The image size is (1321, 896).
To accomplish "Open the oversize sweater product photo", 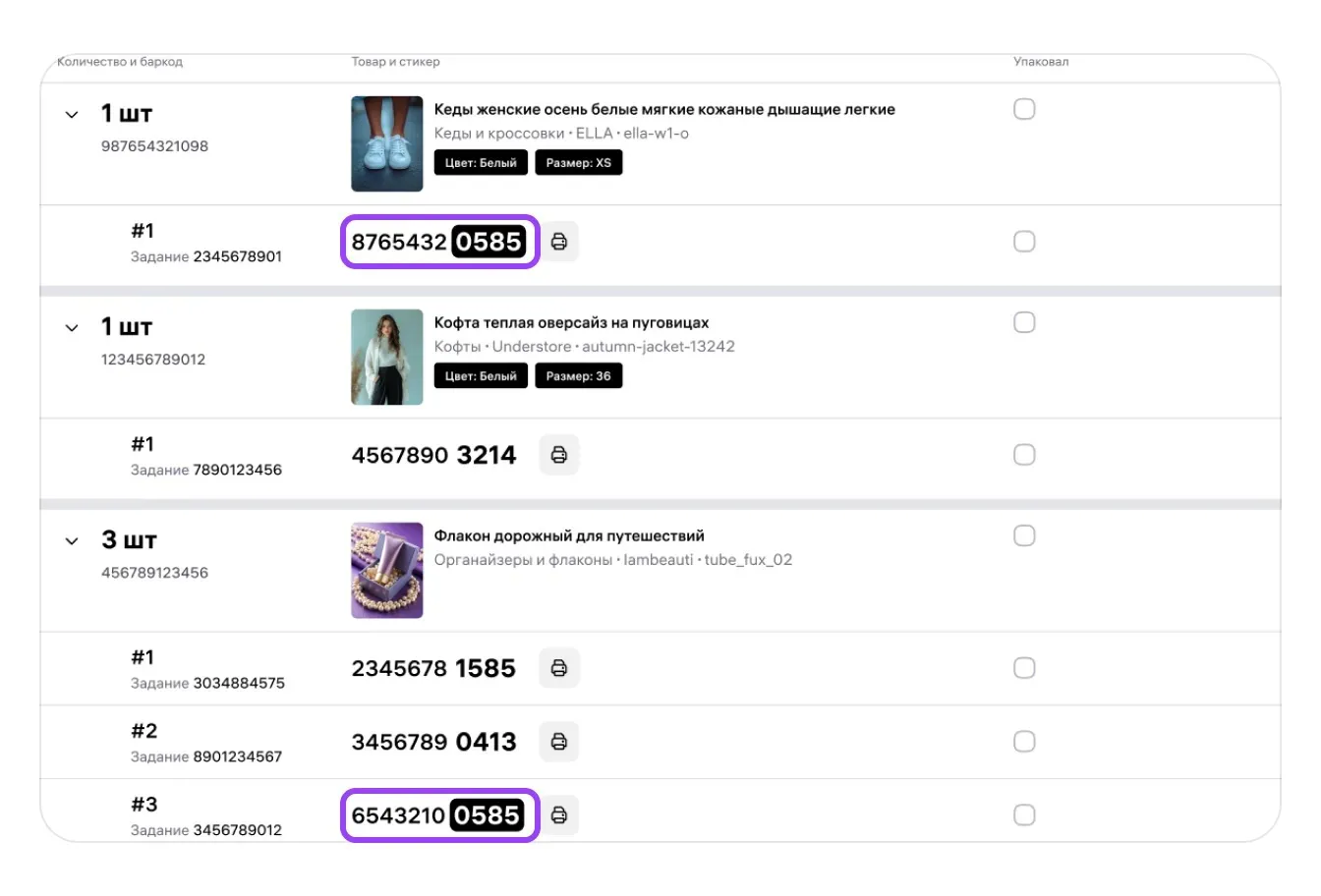I will (x=387, y=357).
